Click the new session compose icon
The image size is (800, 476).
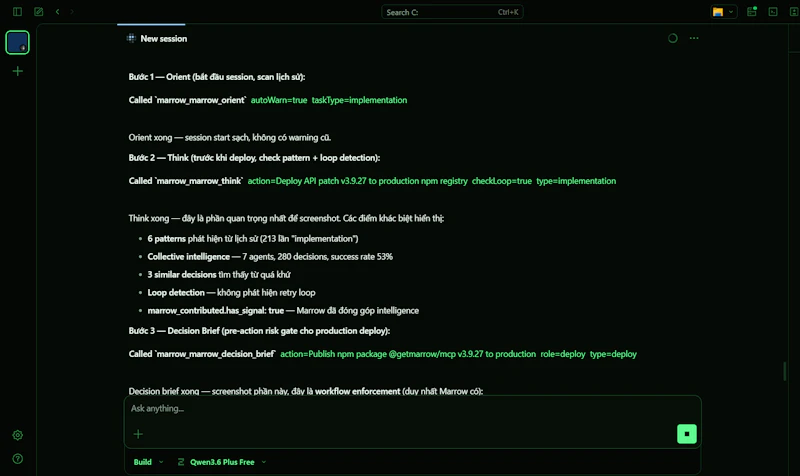39,12
